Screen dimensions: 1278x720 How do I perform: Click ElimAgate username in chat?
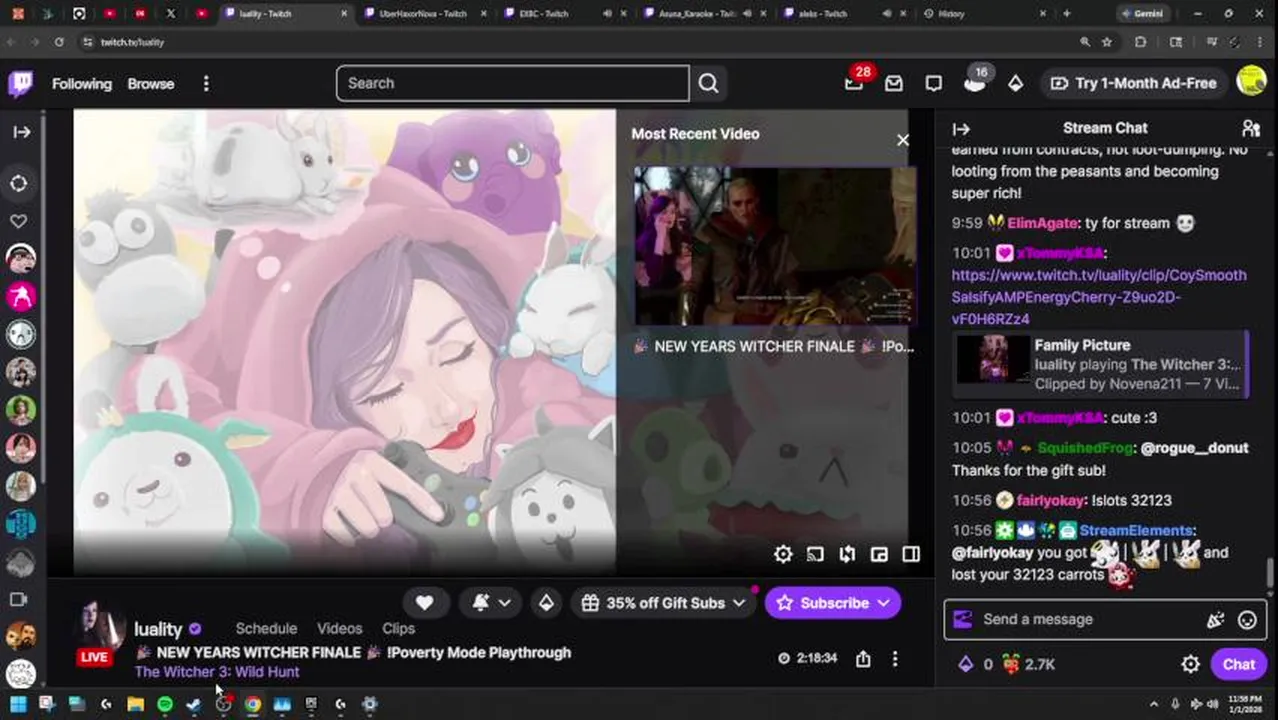pos(1042,223)
